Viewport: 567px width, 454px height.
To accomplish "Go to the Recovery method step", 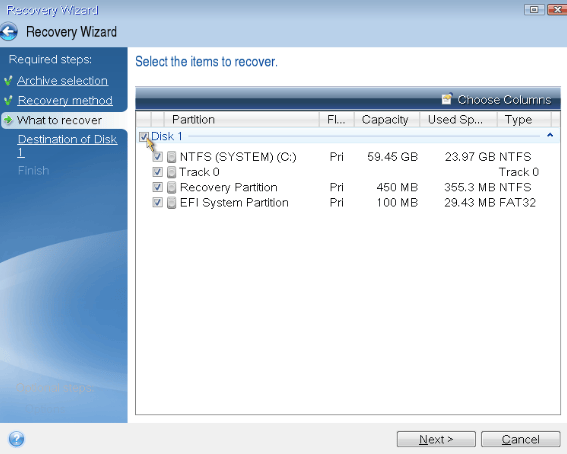I will click(x=65, y=100).
